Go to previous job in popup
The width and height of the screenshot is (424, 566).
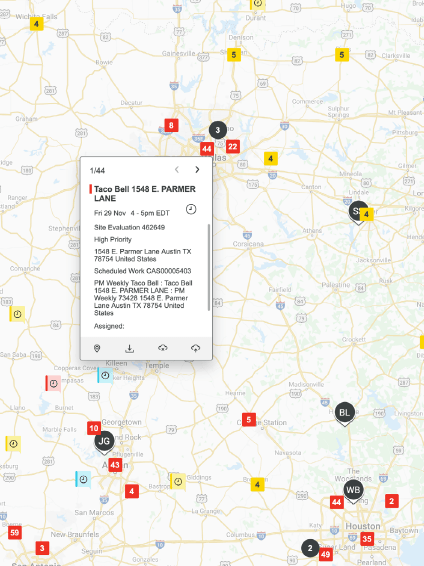pyautogui.click(x=177, y=170)
